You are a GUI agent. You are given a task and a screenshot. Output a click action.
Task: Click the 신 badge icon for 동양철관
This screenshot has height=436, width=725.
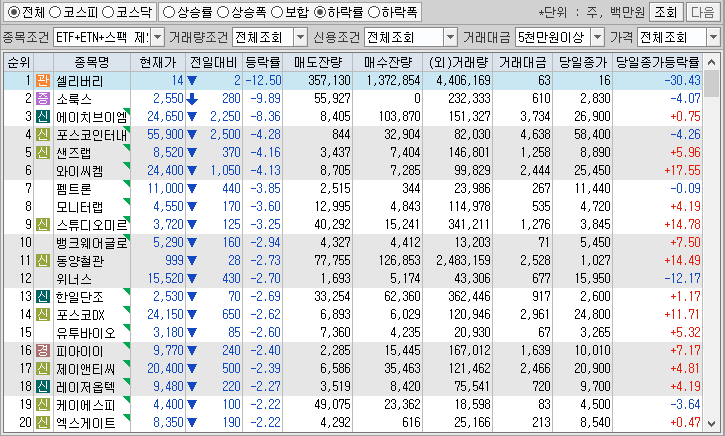point(43,261)
